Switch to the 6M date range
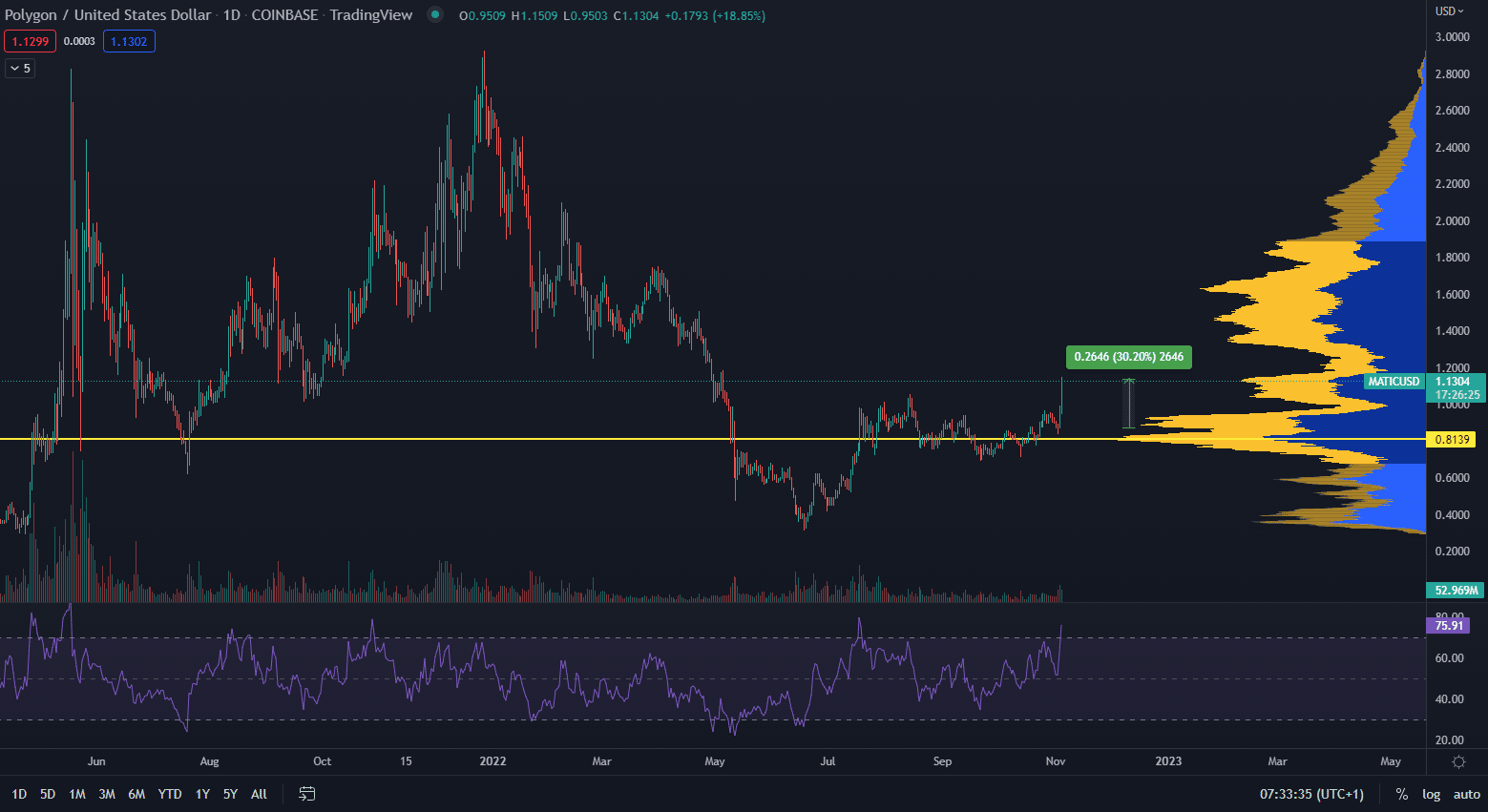The width and height of the screenshot is (1488, 812). [136, 794]
